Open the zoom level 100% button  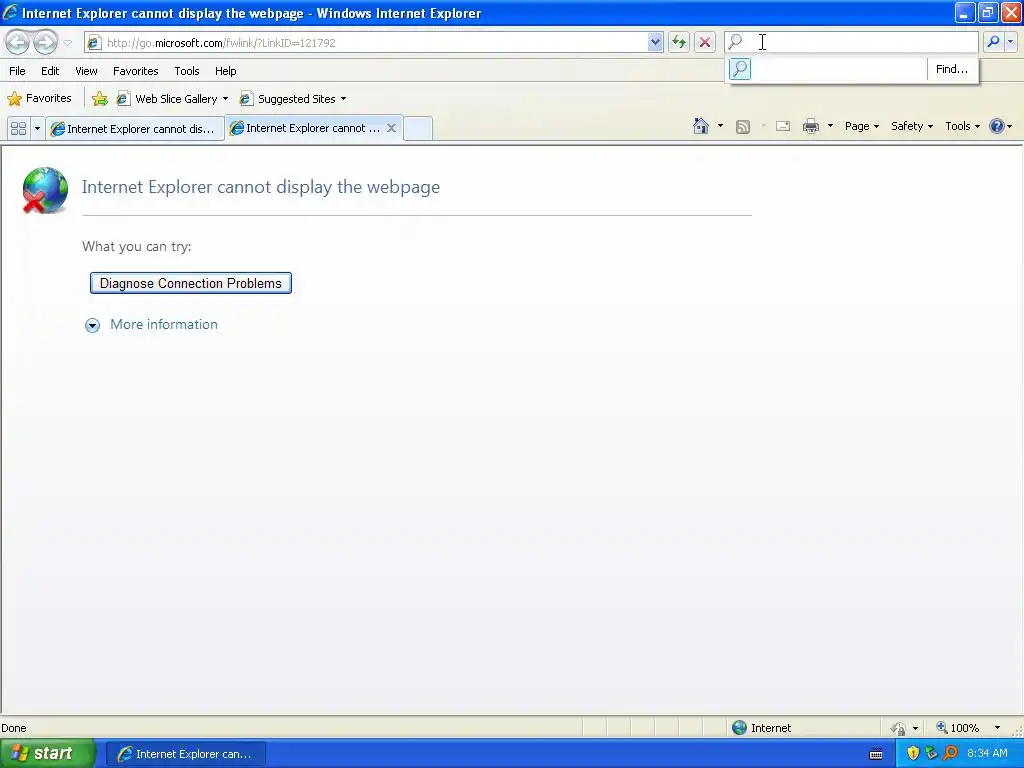click(x=957, y=728)
